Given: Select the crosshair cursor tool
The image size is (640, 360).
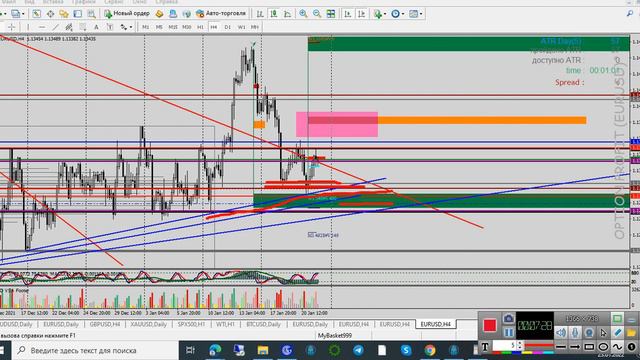Looking at the screenshot, I should pos(11,27).
